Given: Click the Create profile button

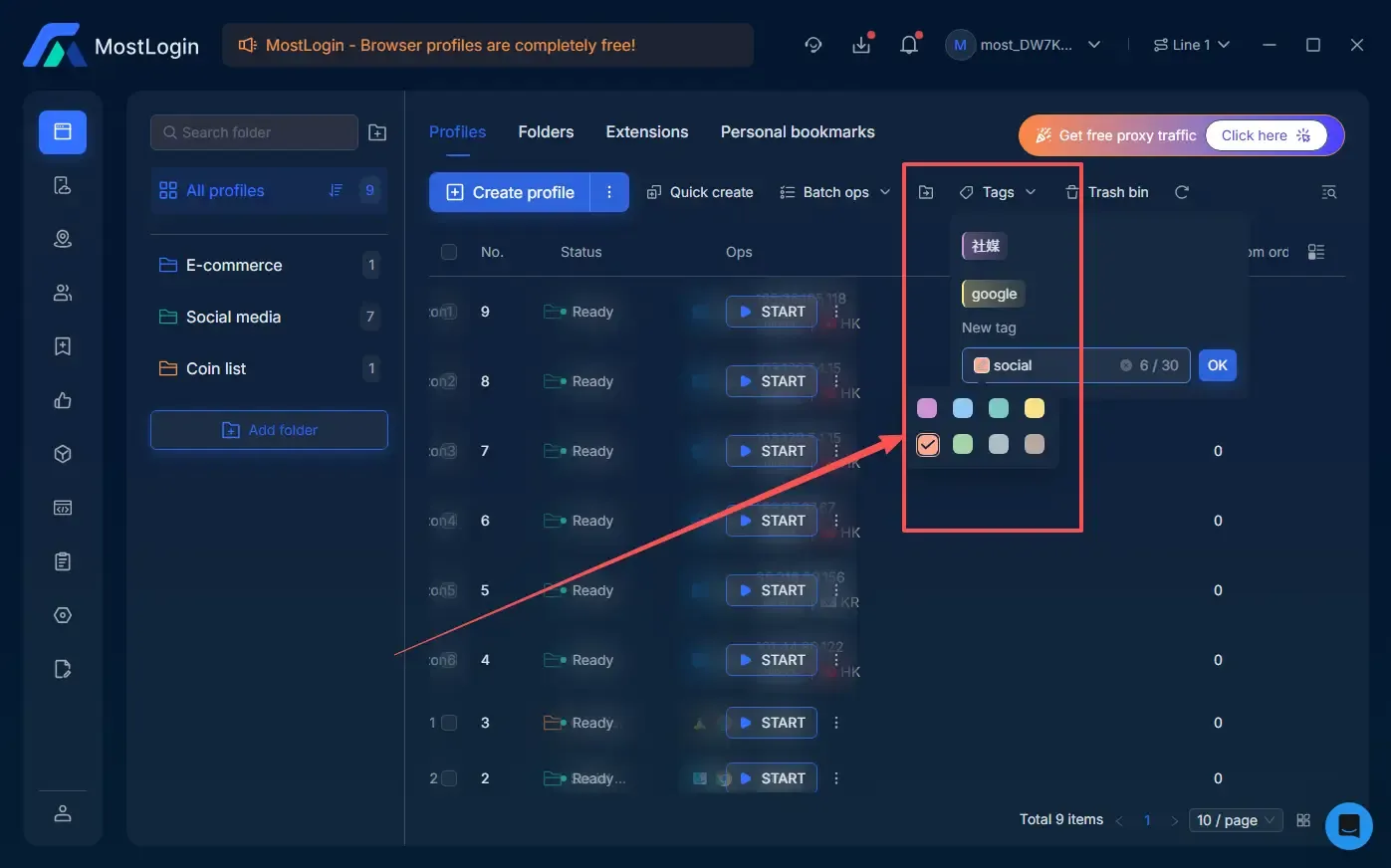Looking at the screenshot, I should pos(510,192).
